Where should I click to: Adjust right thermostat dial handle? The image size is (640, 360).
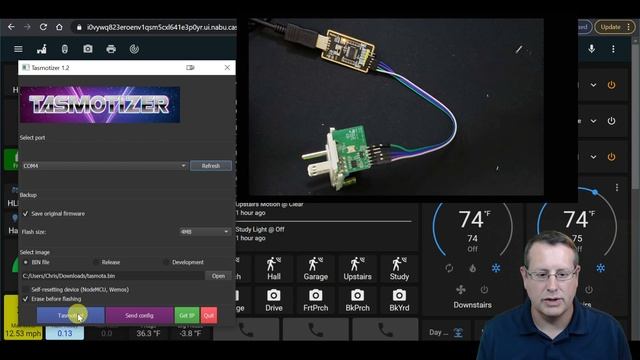pos(595,191)
